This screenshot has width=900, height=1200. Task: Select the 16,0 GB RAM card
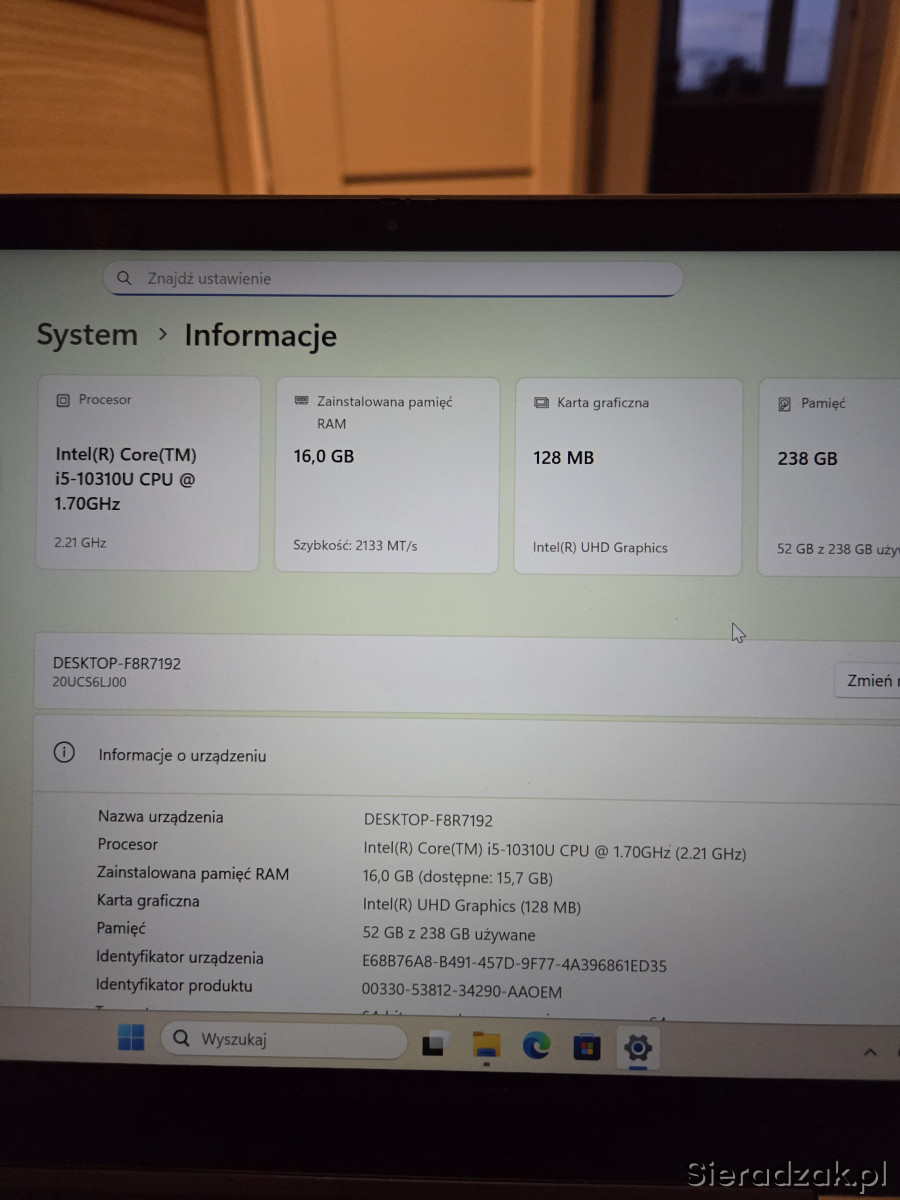click(387, 475)
